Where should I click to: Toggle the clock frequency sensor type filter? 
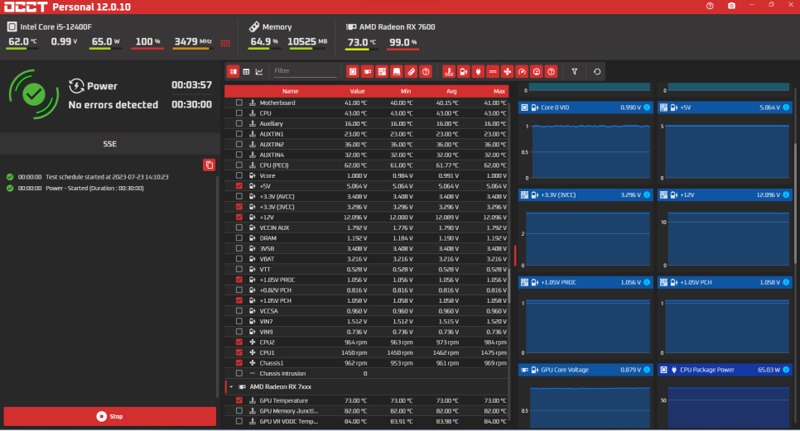point(522,71)
